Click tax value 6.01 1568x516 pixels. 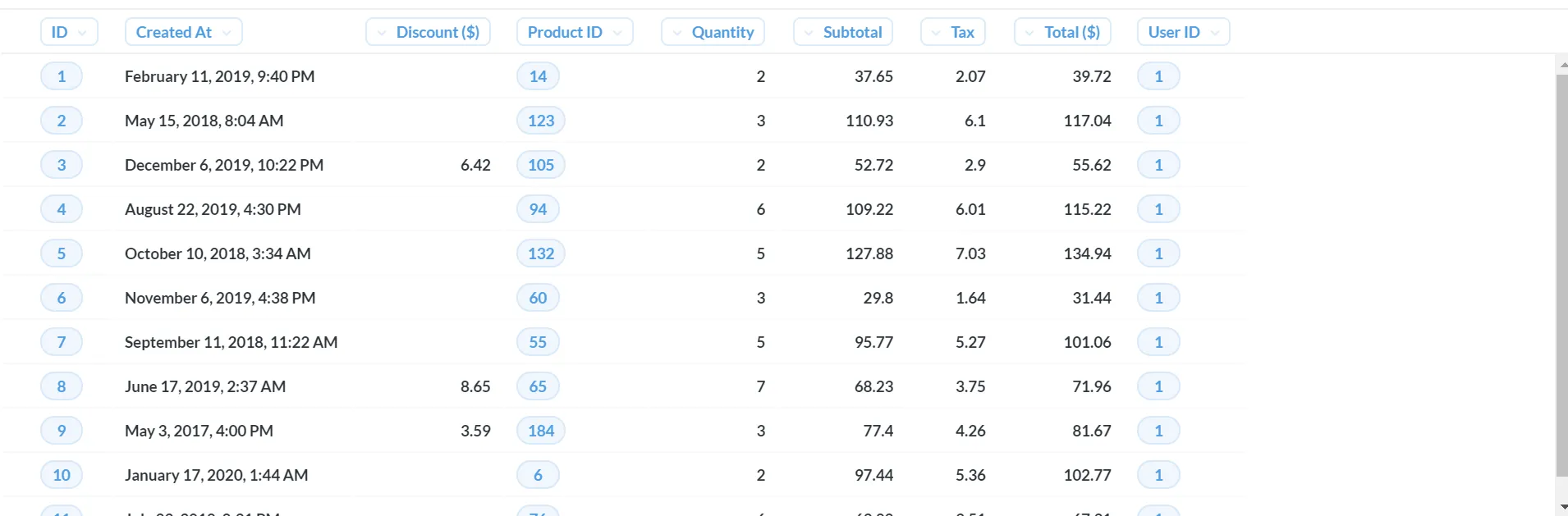970,209
